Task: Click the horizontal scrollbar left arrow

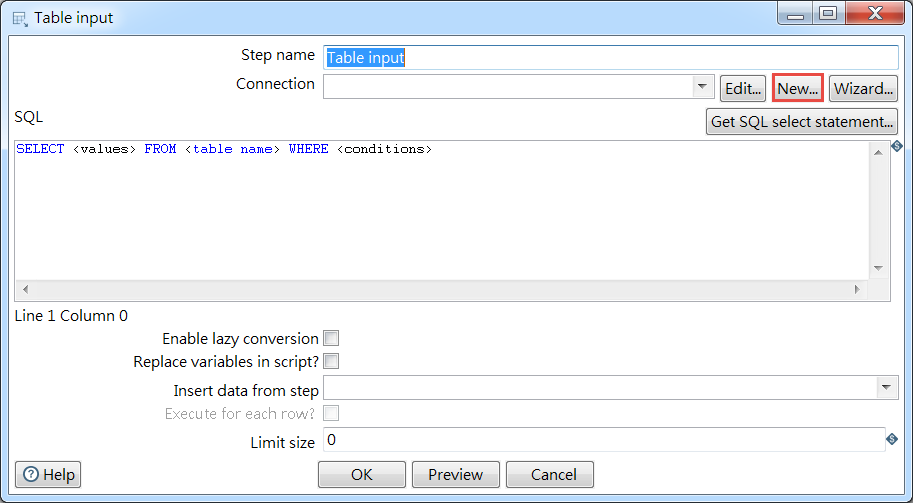Action: pyautogui.click(x=25, y=289)
